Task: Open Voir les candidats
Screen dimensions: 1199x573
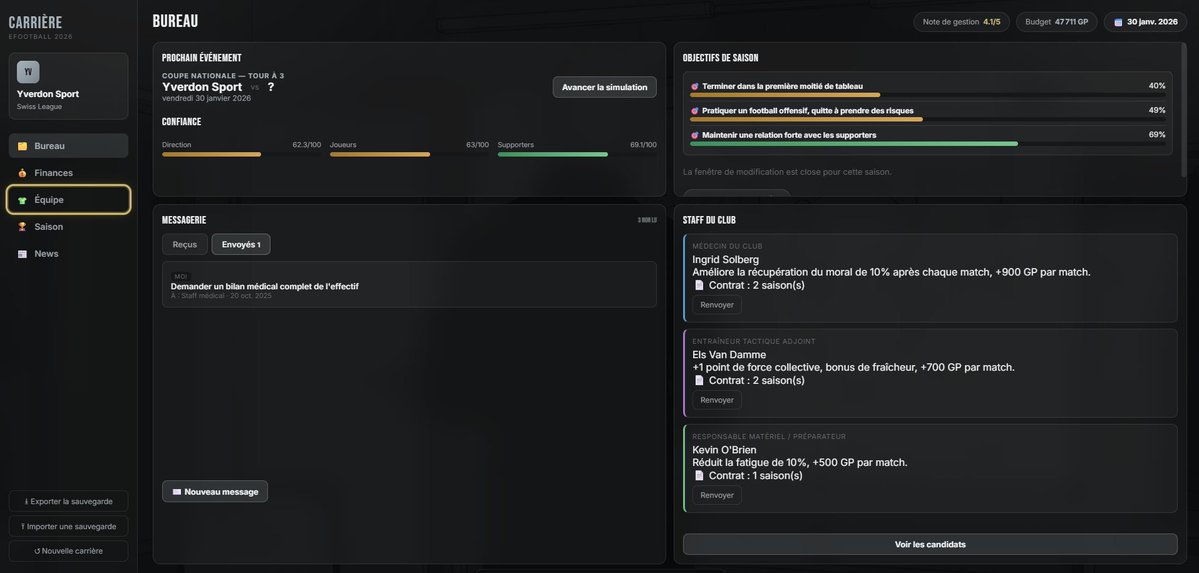Action: [x=930, y=544]
